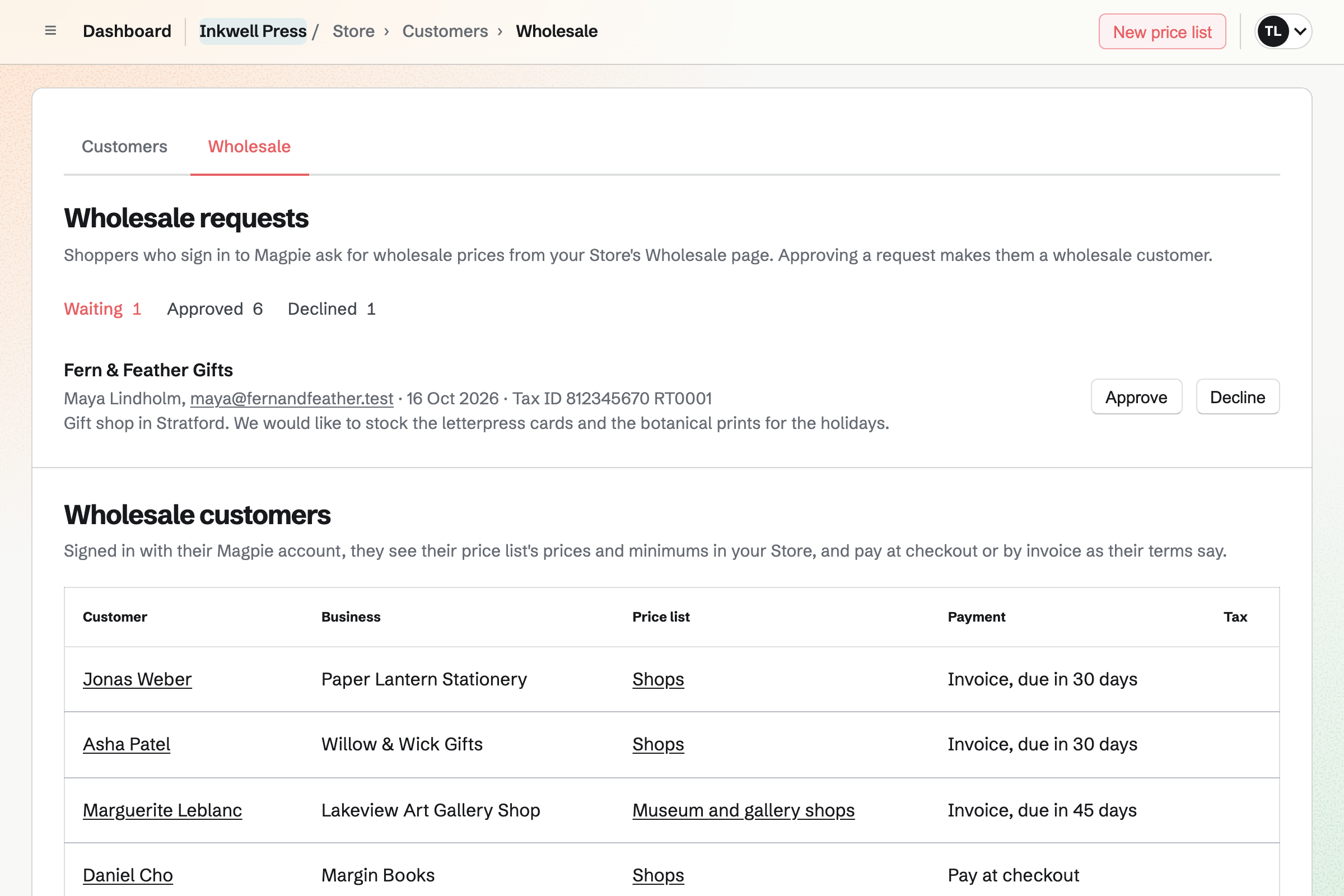This screenshot has height=896, width=1344.
Task: Open the Inkwell Press workspace link
Action: coord(253,31)
